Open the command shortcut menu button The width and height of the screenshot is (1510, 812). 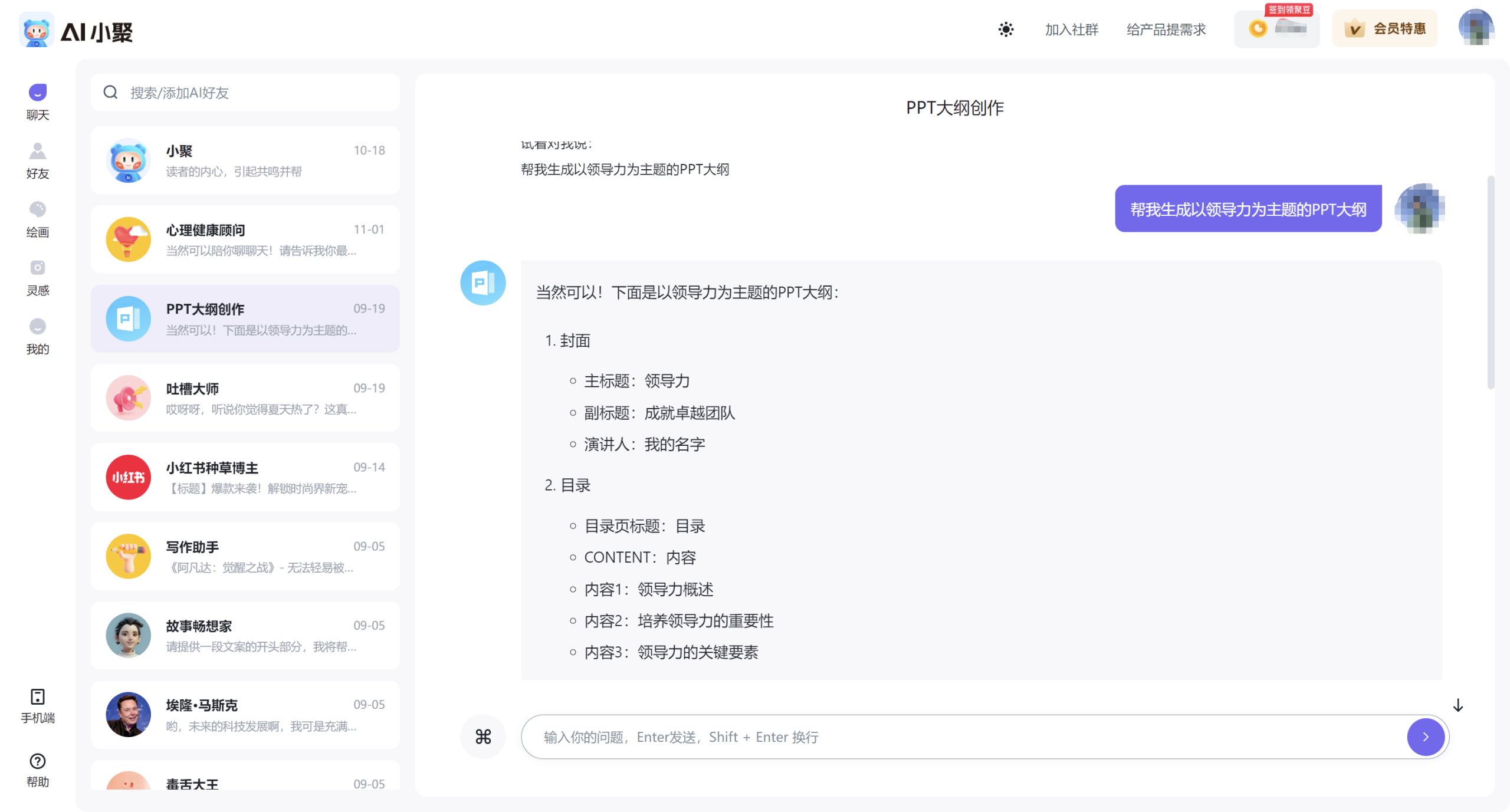[x=482, y=737]
